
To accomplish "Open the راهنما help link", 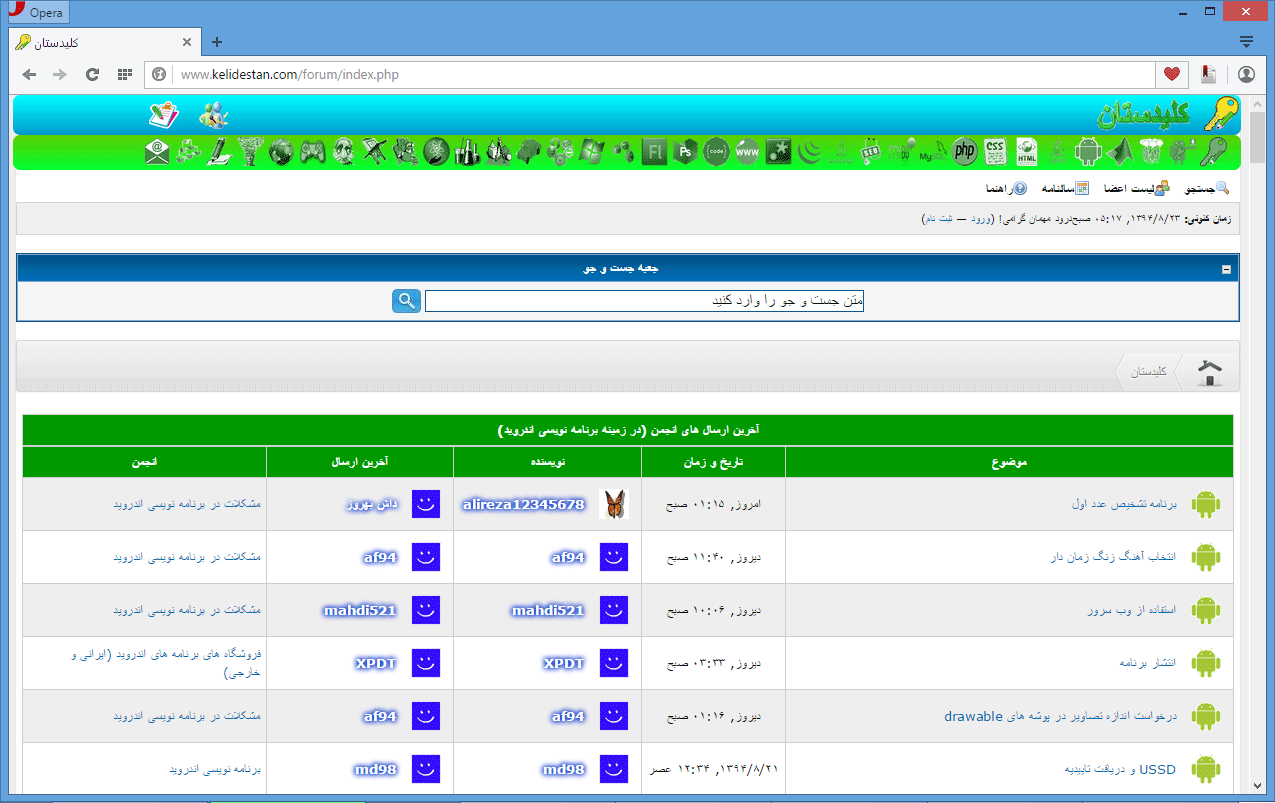I will 1005,189.
